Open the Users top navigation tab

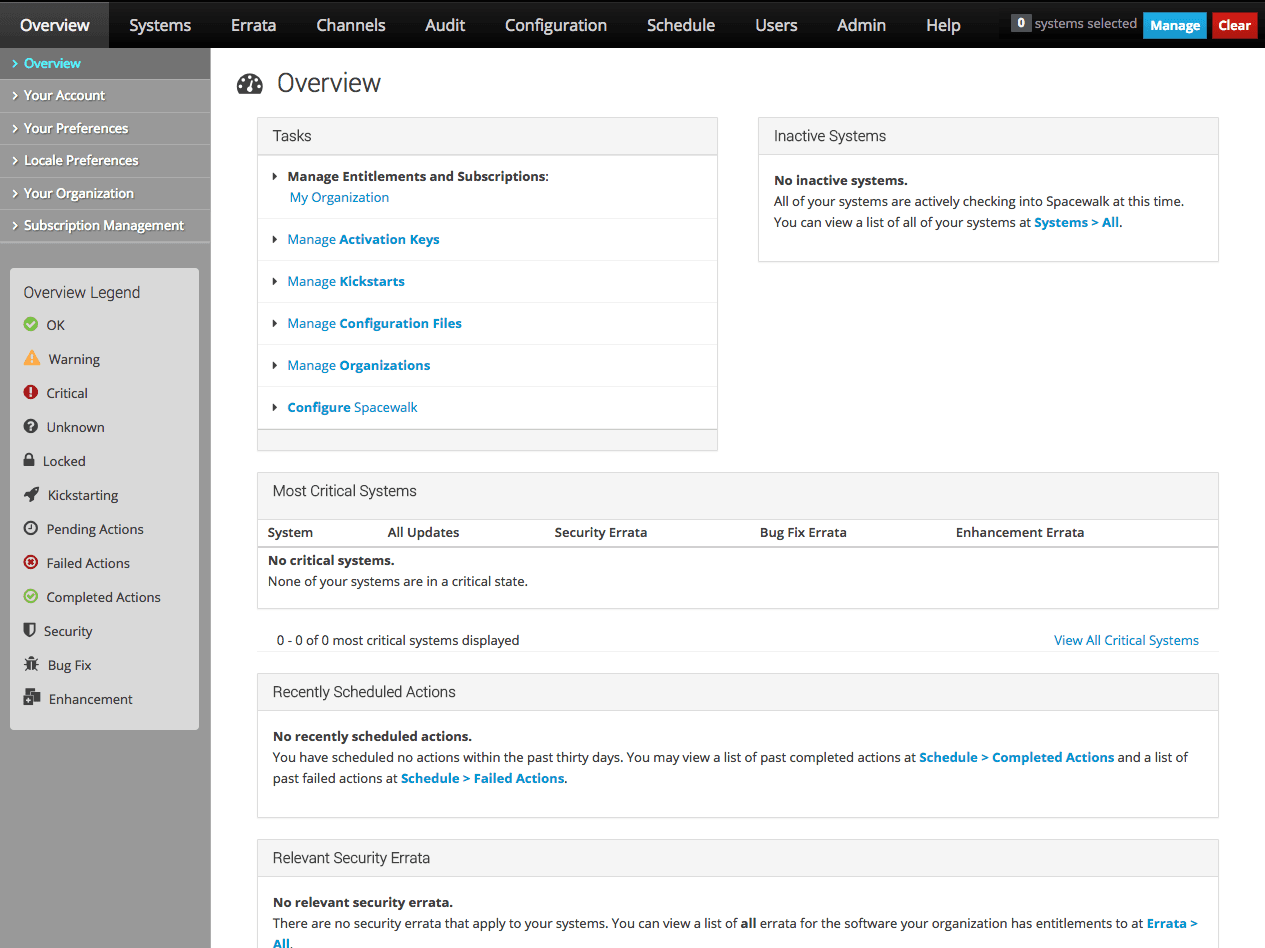(776, 25)
